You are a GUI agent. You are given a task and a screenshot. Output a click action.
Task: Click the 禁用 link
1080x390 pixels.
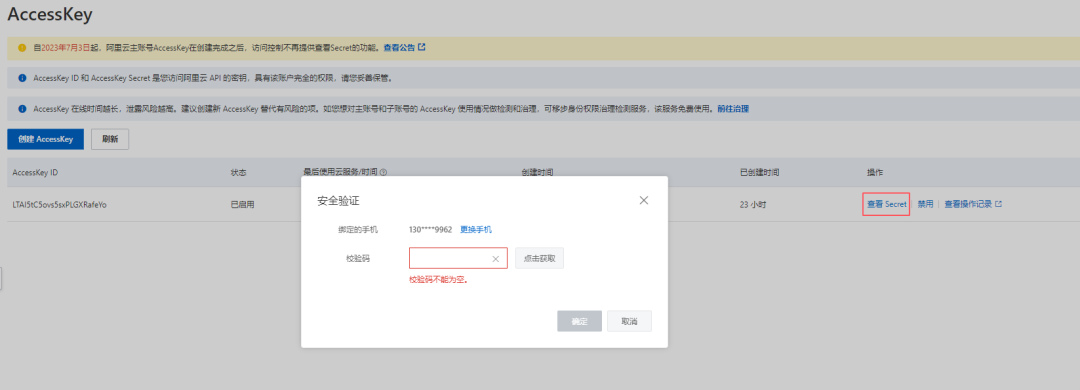point(925,204)
